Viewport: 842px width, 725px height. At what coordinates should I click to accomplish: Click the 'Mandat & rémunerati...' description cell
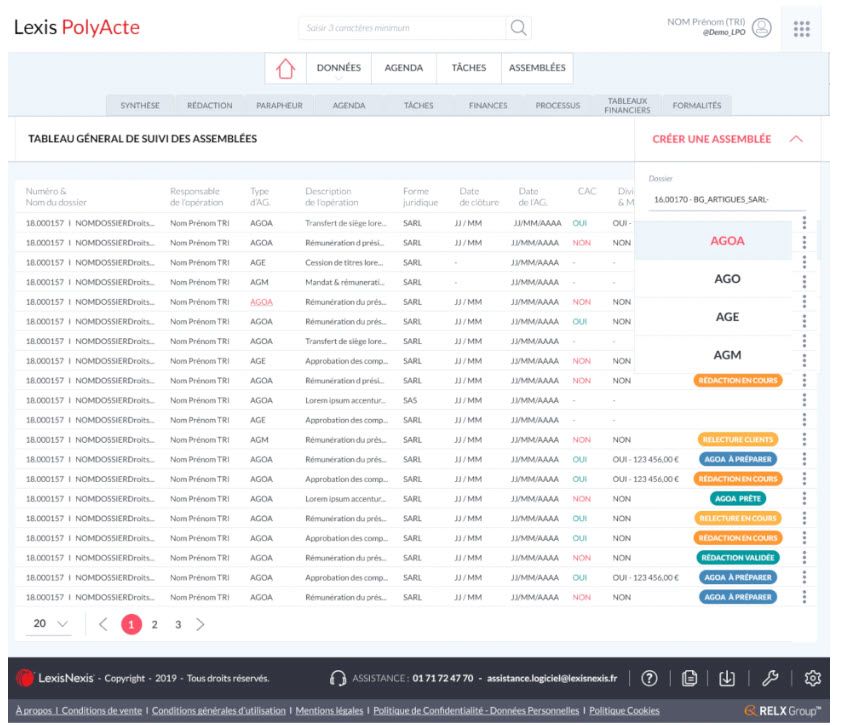coord(344,282)
